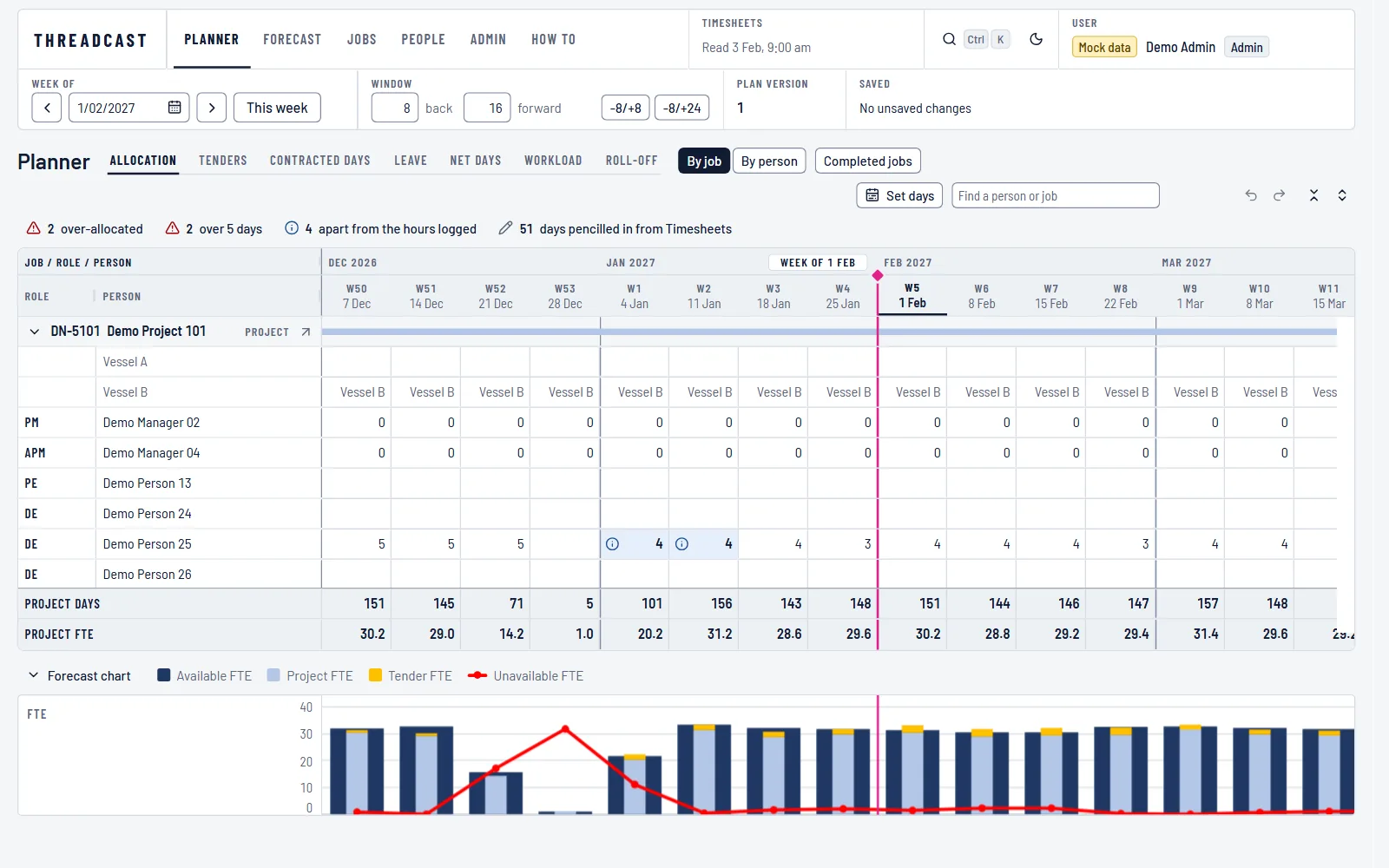Apply the -8/+8 window preset
Viewport: 1389px width, 868px height.
click(626, 108)
